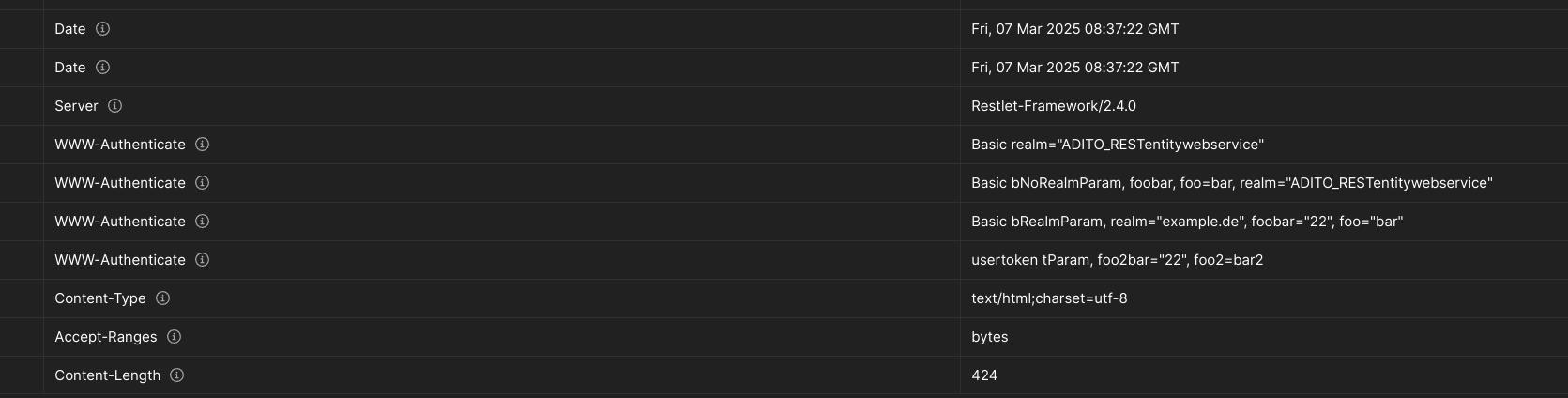Show info for Content-Length header
This screenshot has height=398, width=1568.
tap(176, 375)
